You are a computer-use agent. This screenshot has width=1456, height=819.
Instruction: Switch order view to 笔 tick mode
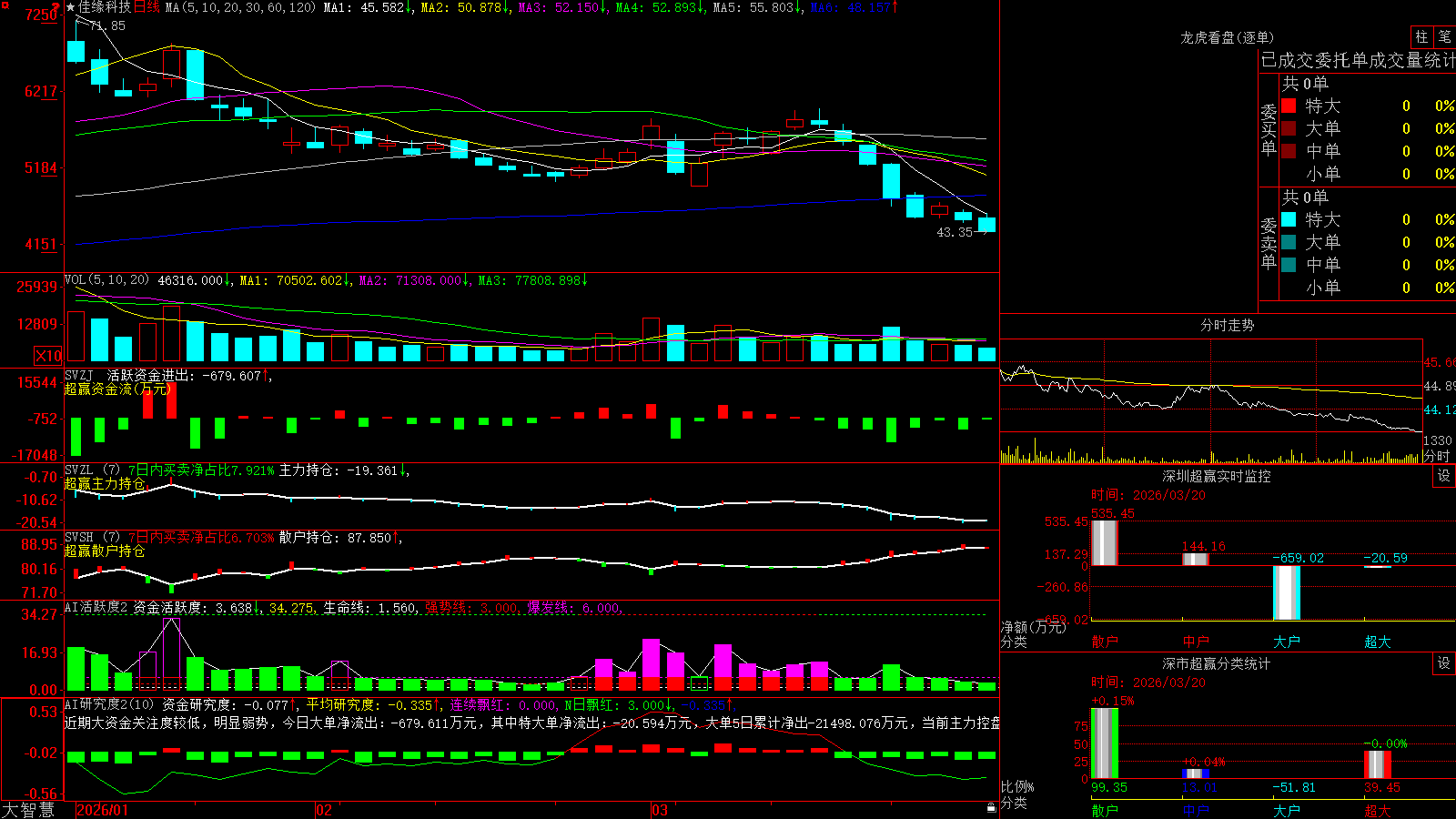[1444, 37]
